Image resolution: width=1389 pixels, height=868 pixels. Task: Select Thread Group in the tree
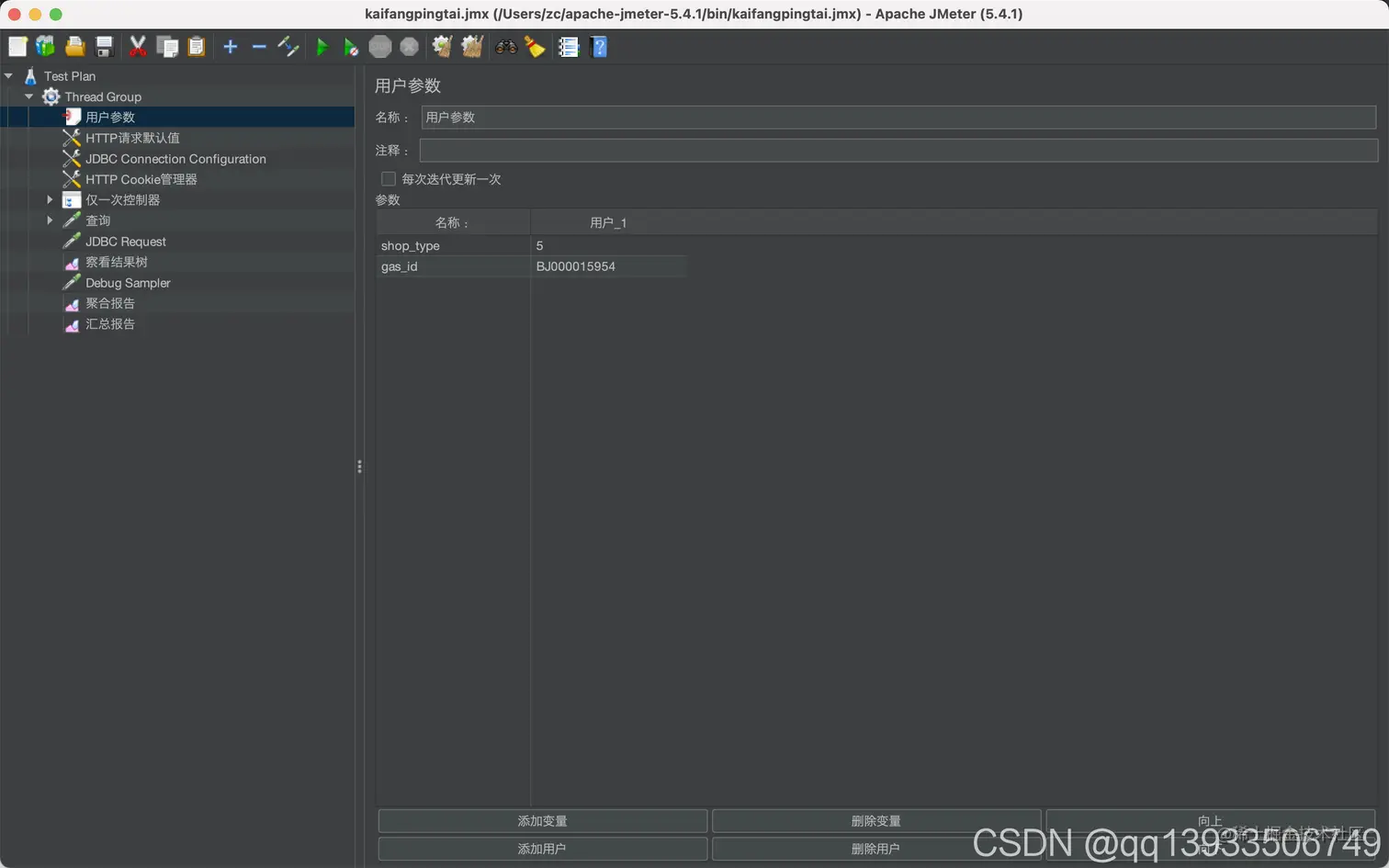click(x=103, y=96)
